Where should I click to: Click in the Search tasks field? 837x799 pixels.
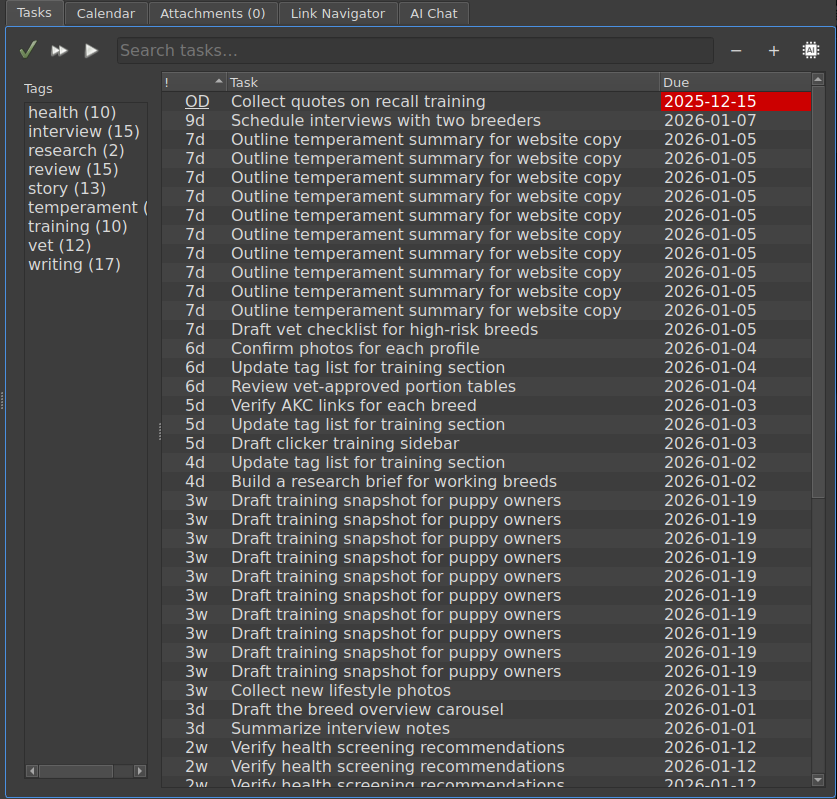pos(414,51)
